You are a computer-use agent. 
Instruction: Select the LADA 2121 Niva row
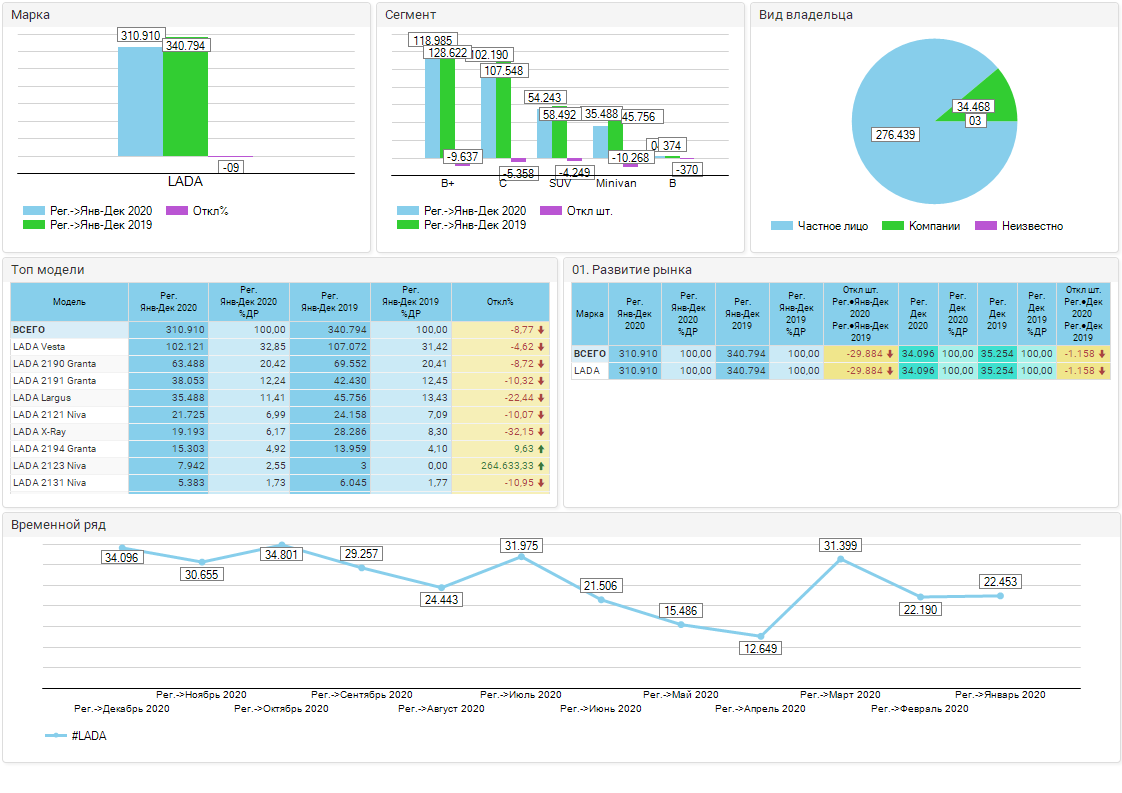tap(69, 415)
